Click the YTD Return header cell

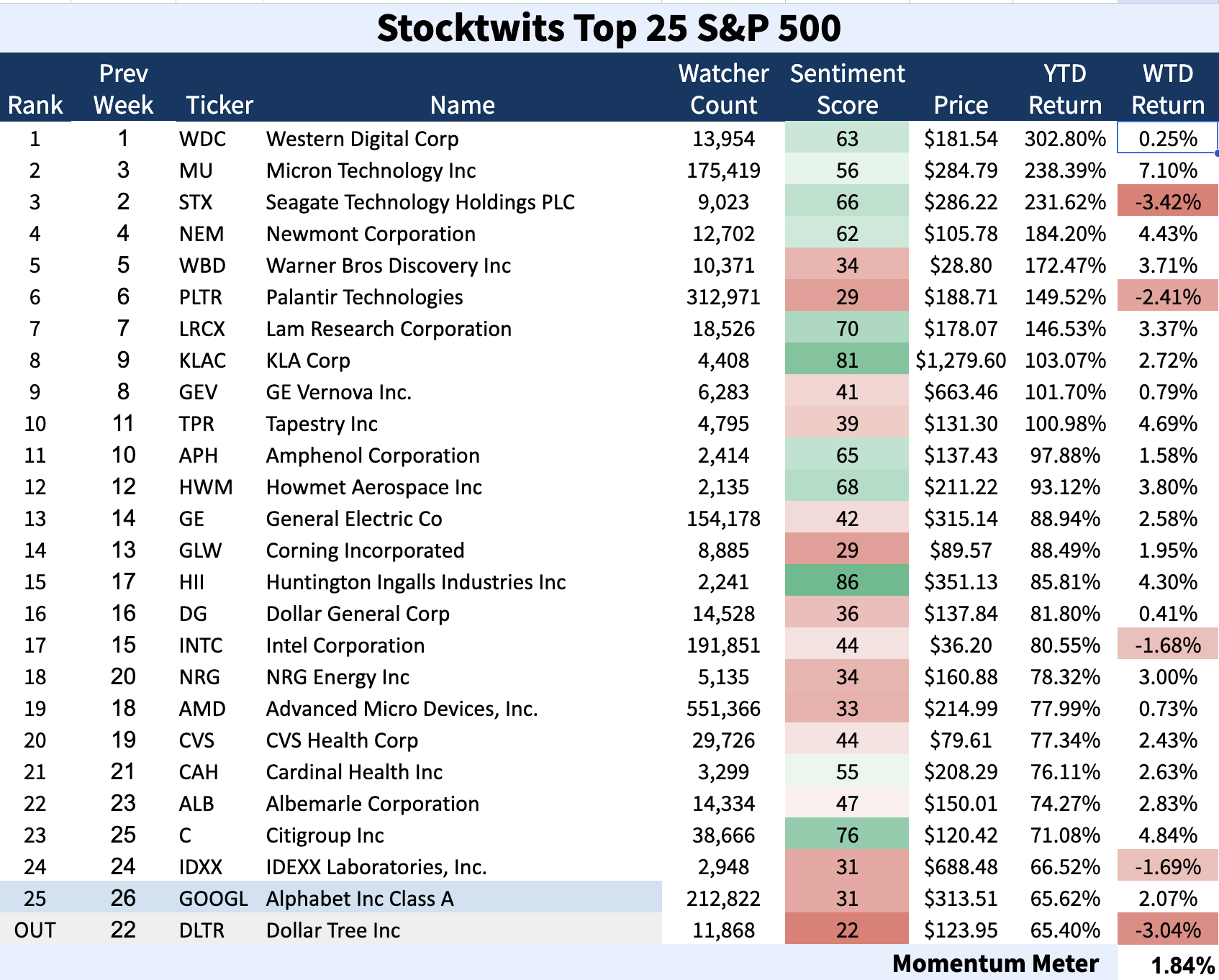pos(1064,89)
